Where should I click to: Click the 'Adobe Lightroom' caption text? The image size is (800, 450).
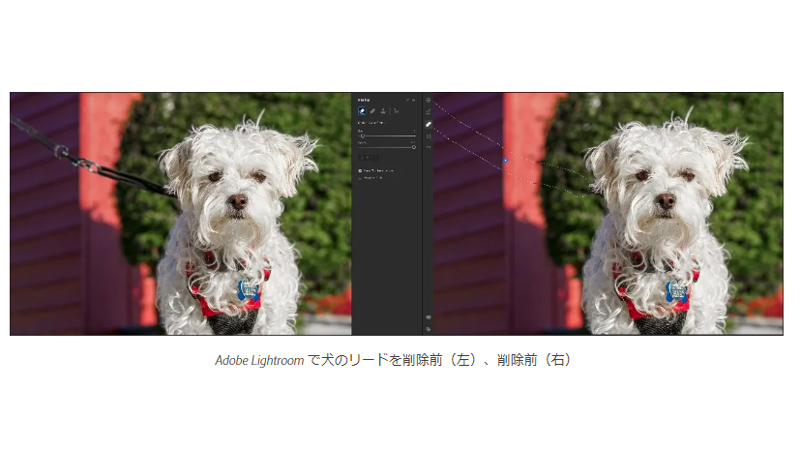(x=259, y=360)
